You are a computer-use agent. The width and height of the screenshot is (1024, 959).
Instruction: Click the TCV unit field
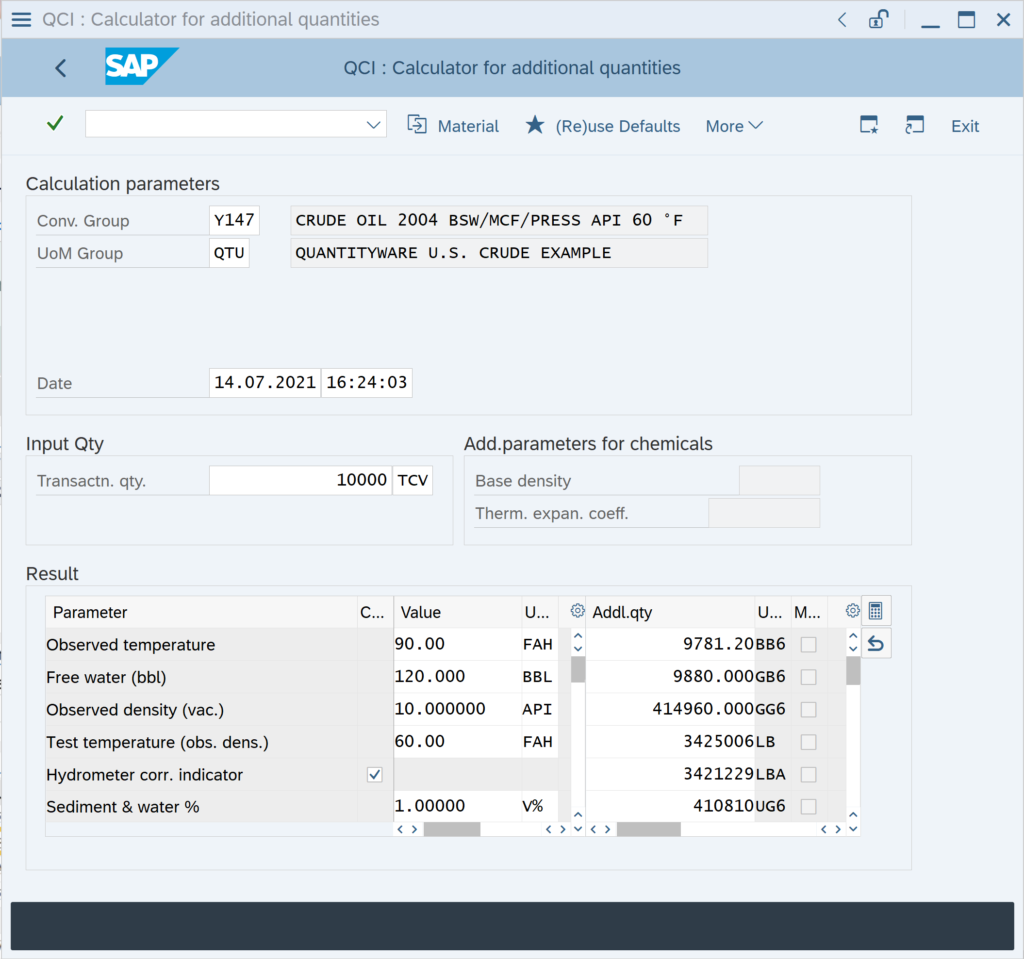click(x=413, y=480)
